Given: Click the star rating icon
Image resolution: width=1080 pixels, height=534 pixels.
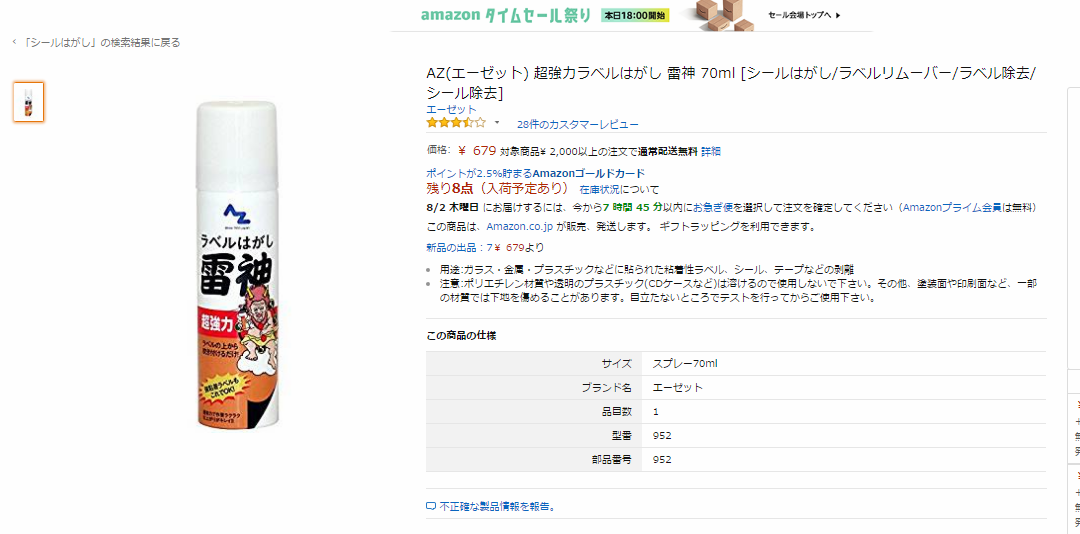Looking at the screenshot, I should (456, 123).
